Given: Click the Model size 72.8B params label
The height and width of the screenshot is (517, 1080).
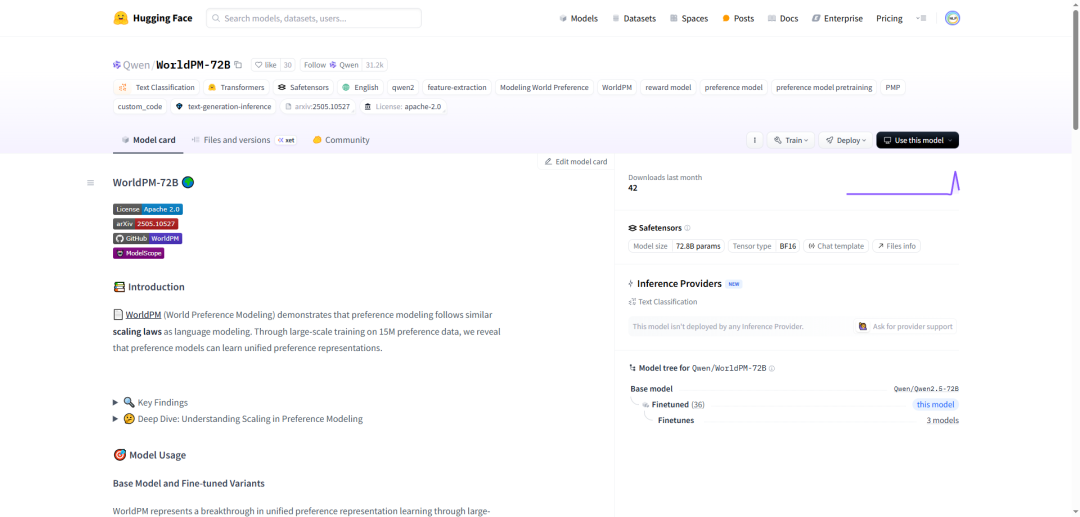Looking at the screenshot, I should 676,246.
